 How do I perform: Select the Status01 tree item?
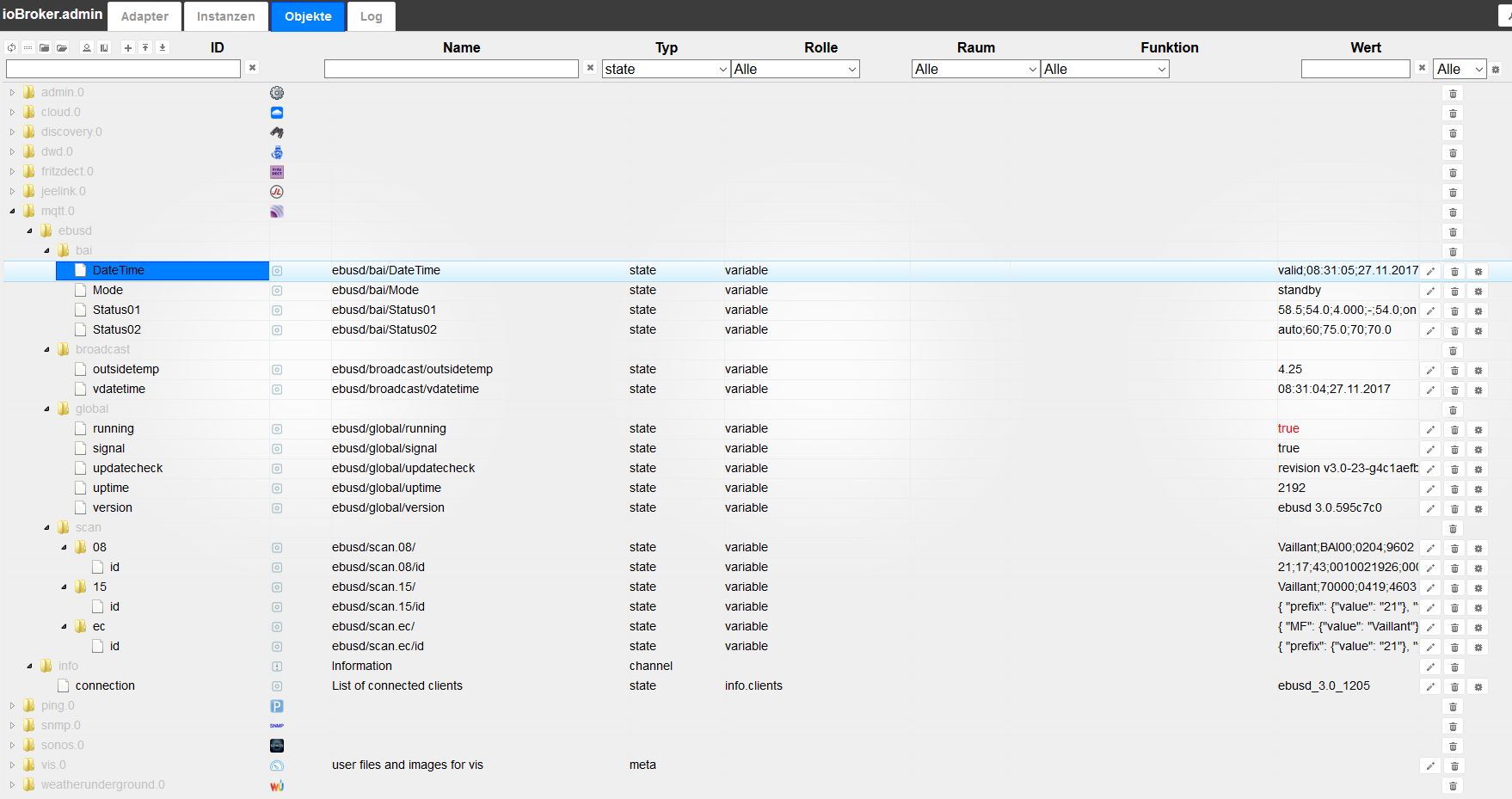(116, 310)
